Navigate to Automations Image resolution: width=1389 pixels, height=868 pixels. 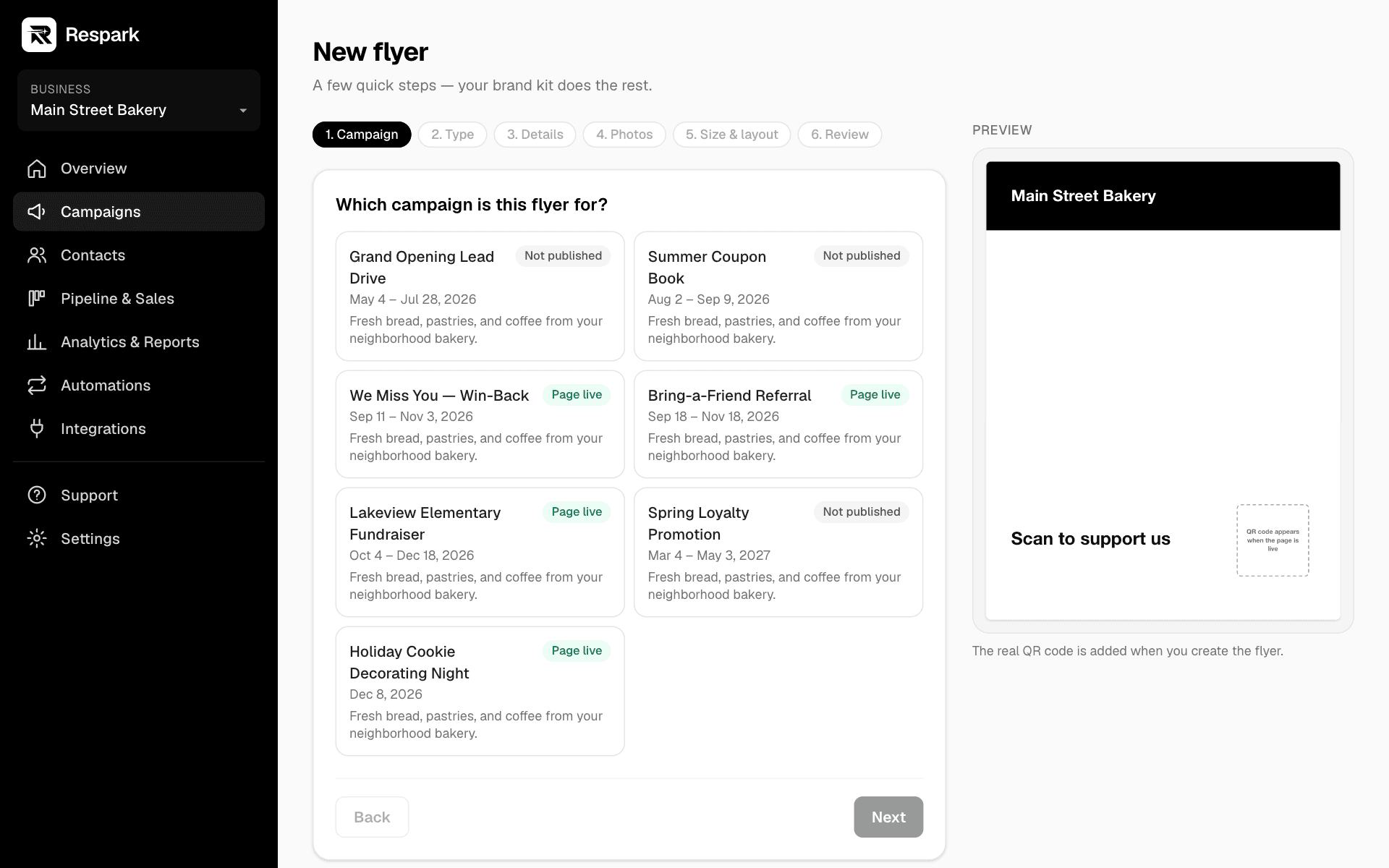pyautogui.click(x=139, y=386)
